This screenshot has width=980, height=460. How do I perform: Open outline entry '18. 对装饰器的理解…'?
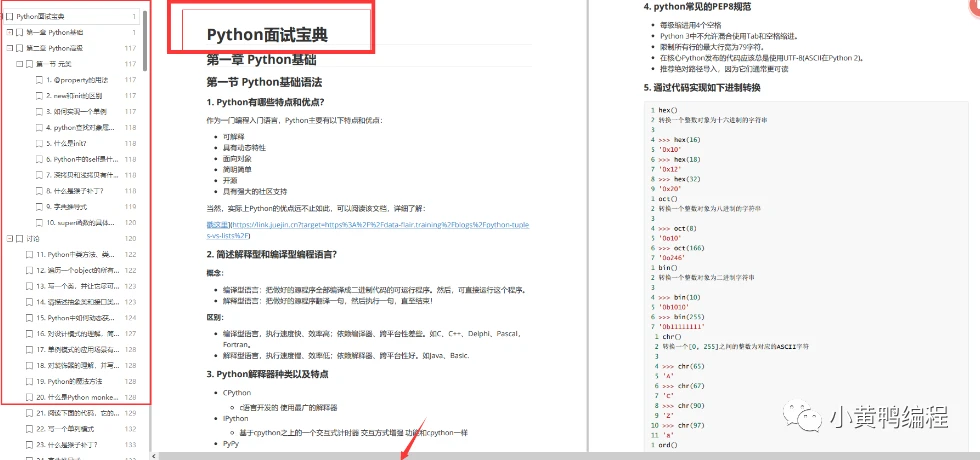[x=76, y=366]
